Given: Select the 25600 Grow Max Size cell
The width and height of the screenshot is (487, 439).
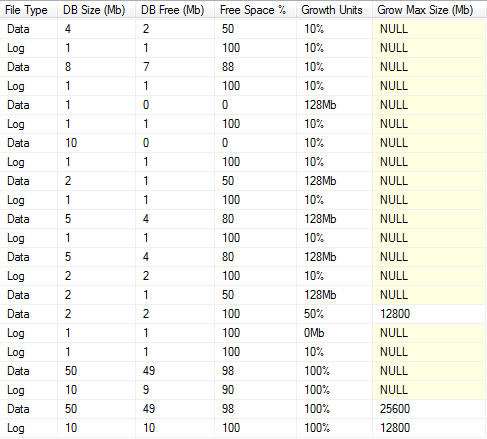Looking at the screenshot, I should (x=429, y=409).
